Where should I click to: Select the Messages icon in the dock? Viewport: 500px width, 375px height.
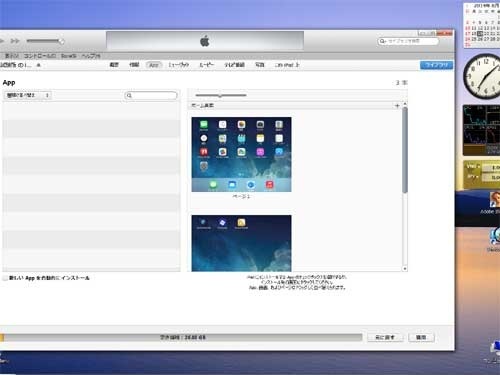pos(213,184)
